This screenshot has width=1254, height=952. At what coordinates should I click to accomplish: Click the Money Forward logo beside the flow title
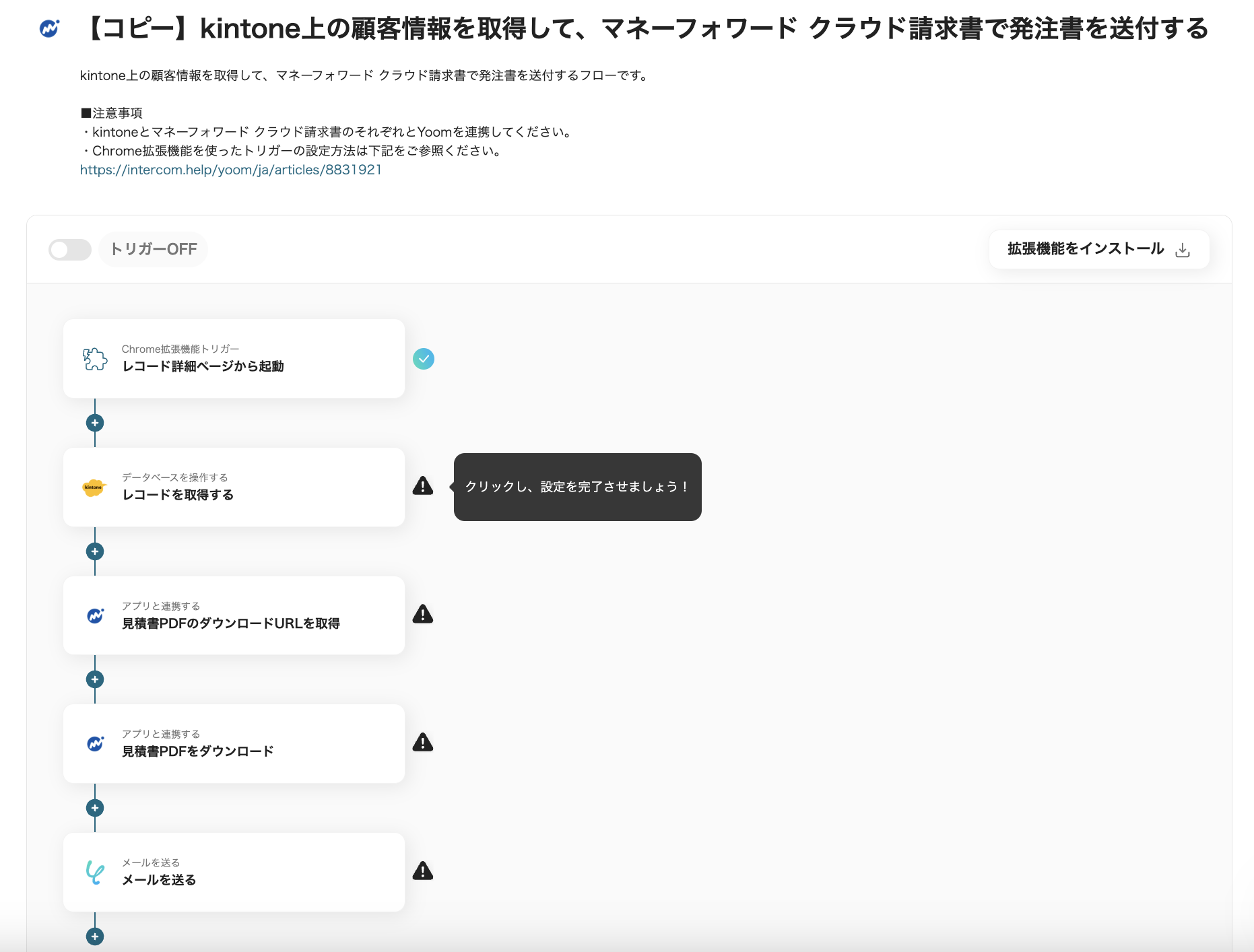tap(49, 28)
